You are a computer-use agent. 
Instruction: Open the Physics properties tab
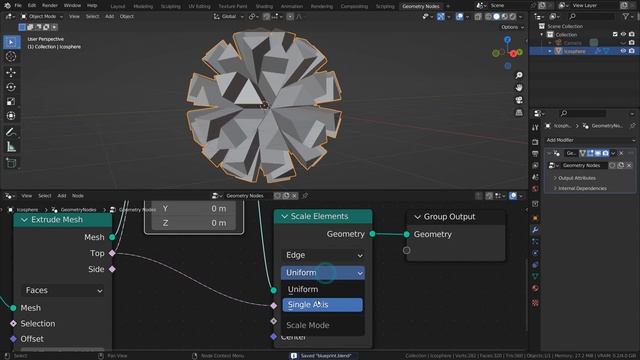pos(535,253)
